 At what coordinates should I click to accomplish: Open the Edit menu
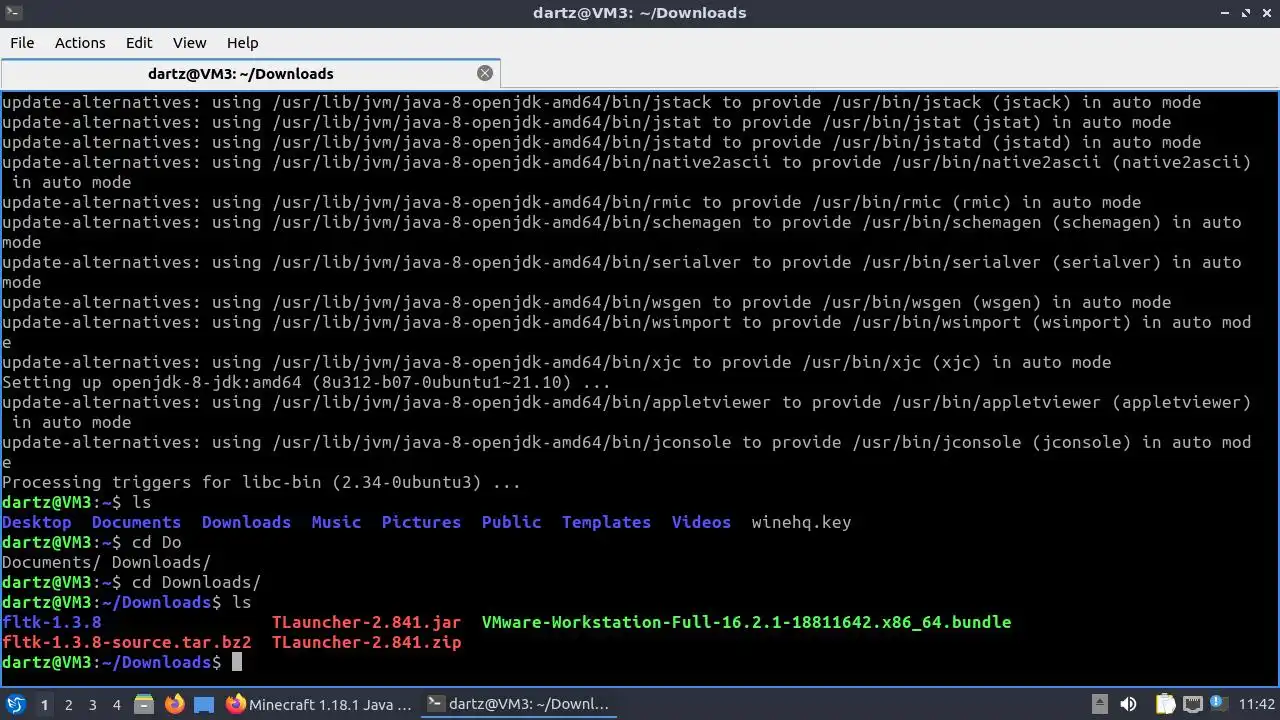pyautogui.click(x=139, y=43)
